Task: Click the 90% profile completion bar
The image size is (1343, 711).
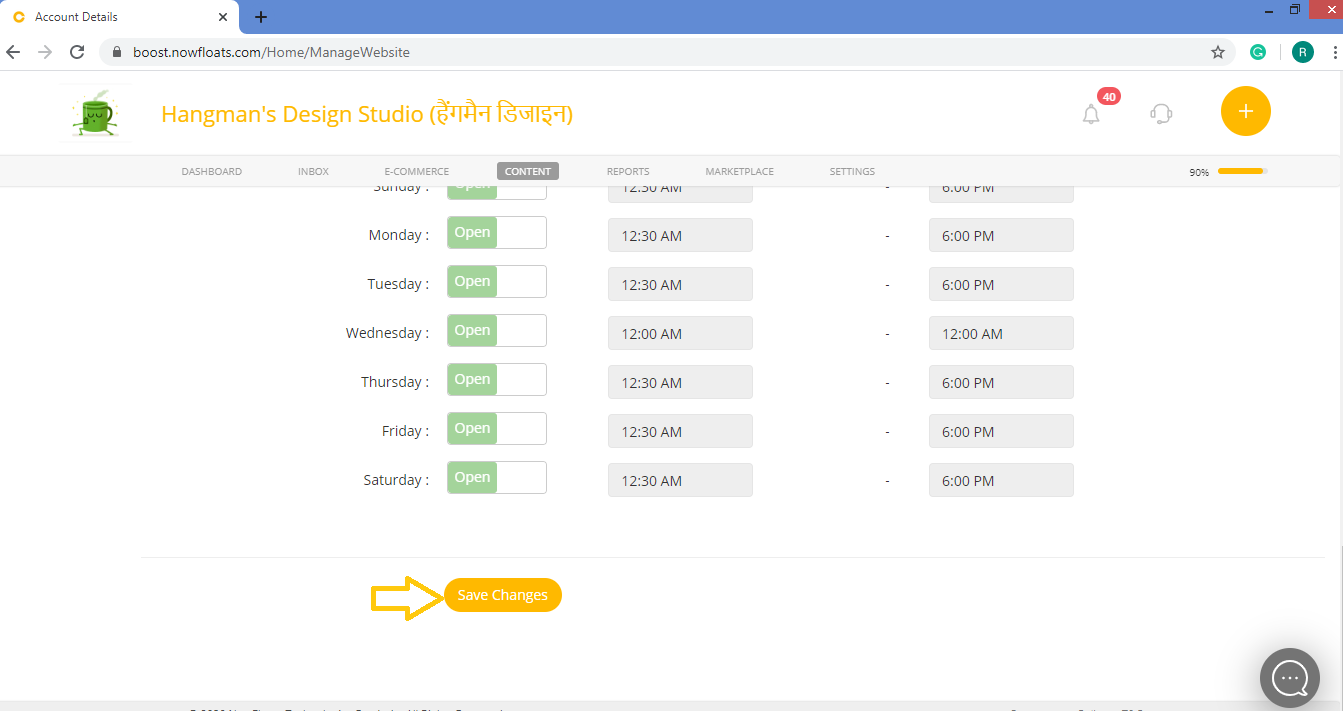Action: tap(1242, 171)
